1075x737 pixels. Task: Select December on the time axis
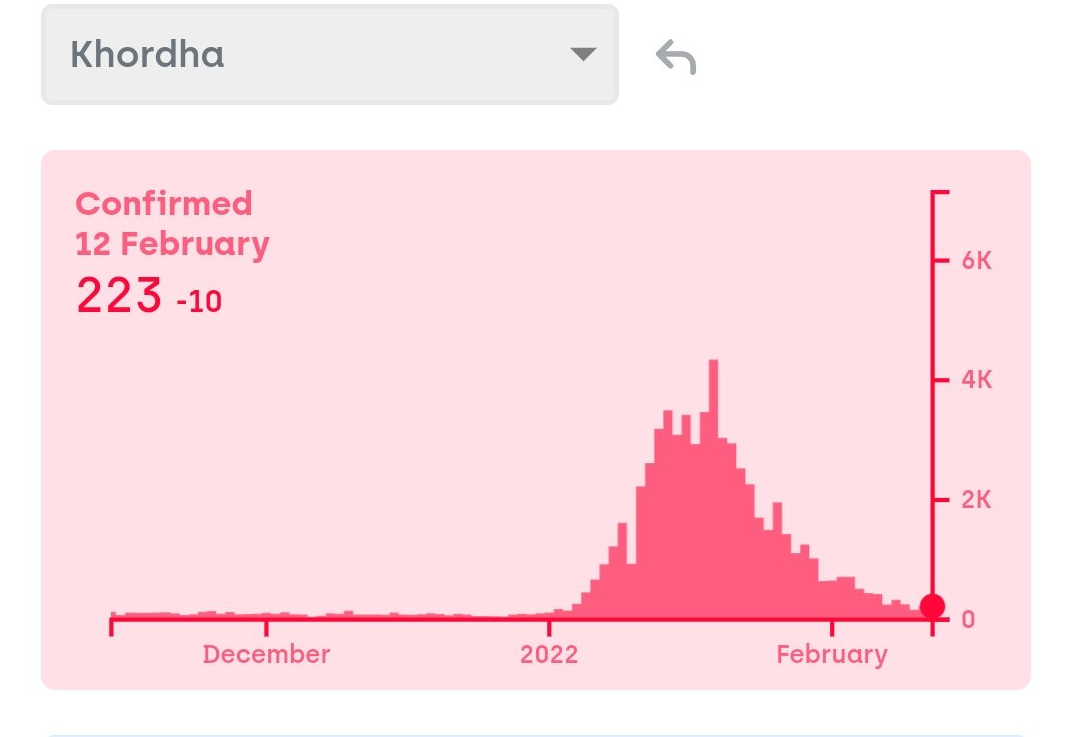tap(266, 654)
